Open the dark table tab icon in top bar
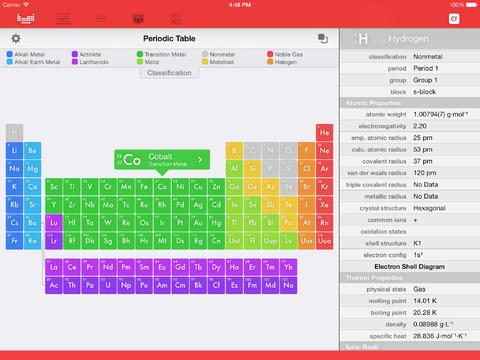 [138, 18]
